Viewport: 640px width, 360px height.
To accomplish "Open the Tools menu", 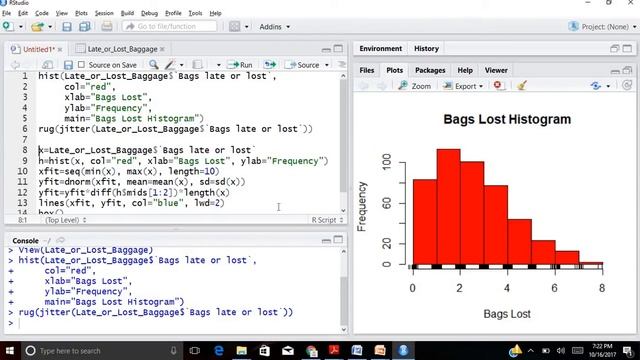I will [x=195, y=13].
